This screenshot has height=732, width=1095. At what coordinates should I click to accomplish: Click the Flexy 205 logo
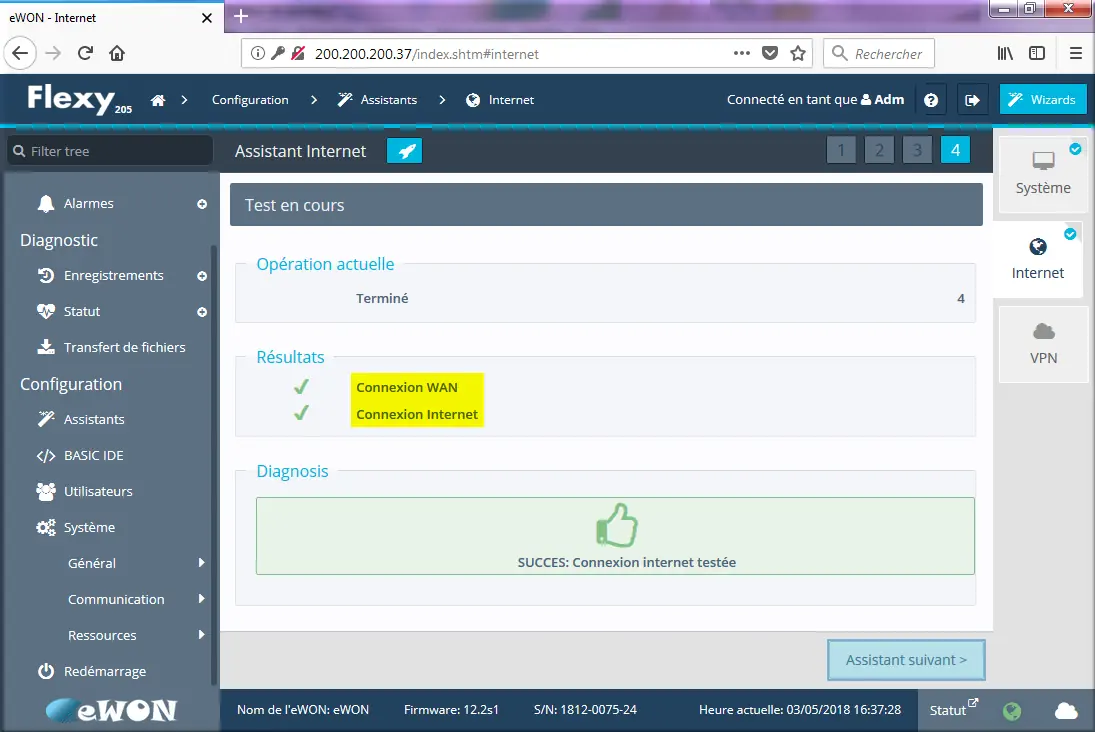(x=79, y=99)
